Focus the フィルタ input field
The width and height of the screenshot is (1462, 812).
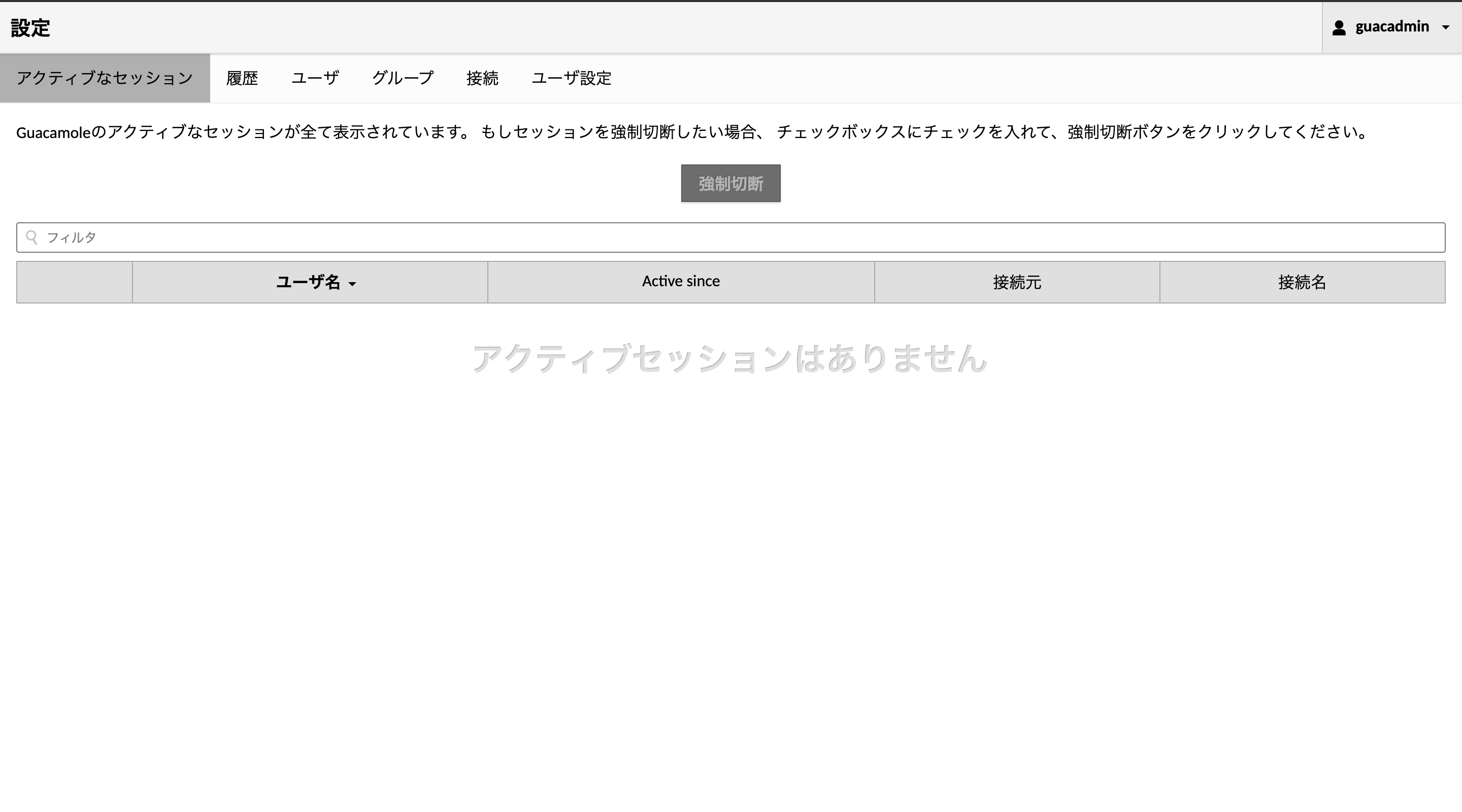click(730, 237)
